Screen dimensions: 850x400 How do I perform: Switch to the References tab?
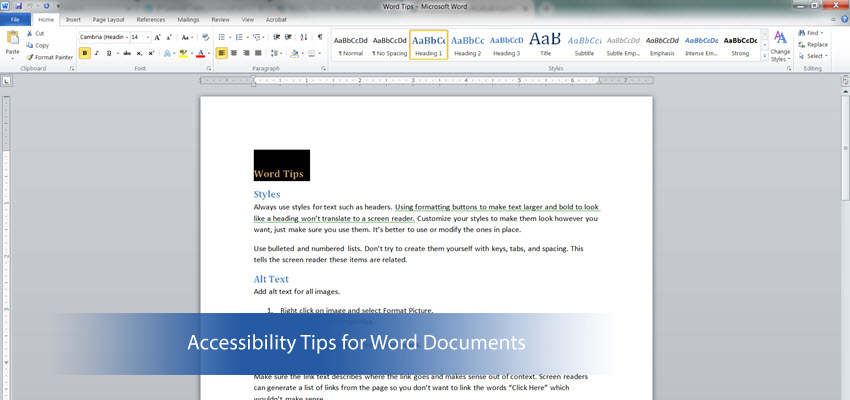pos(151,20)
